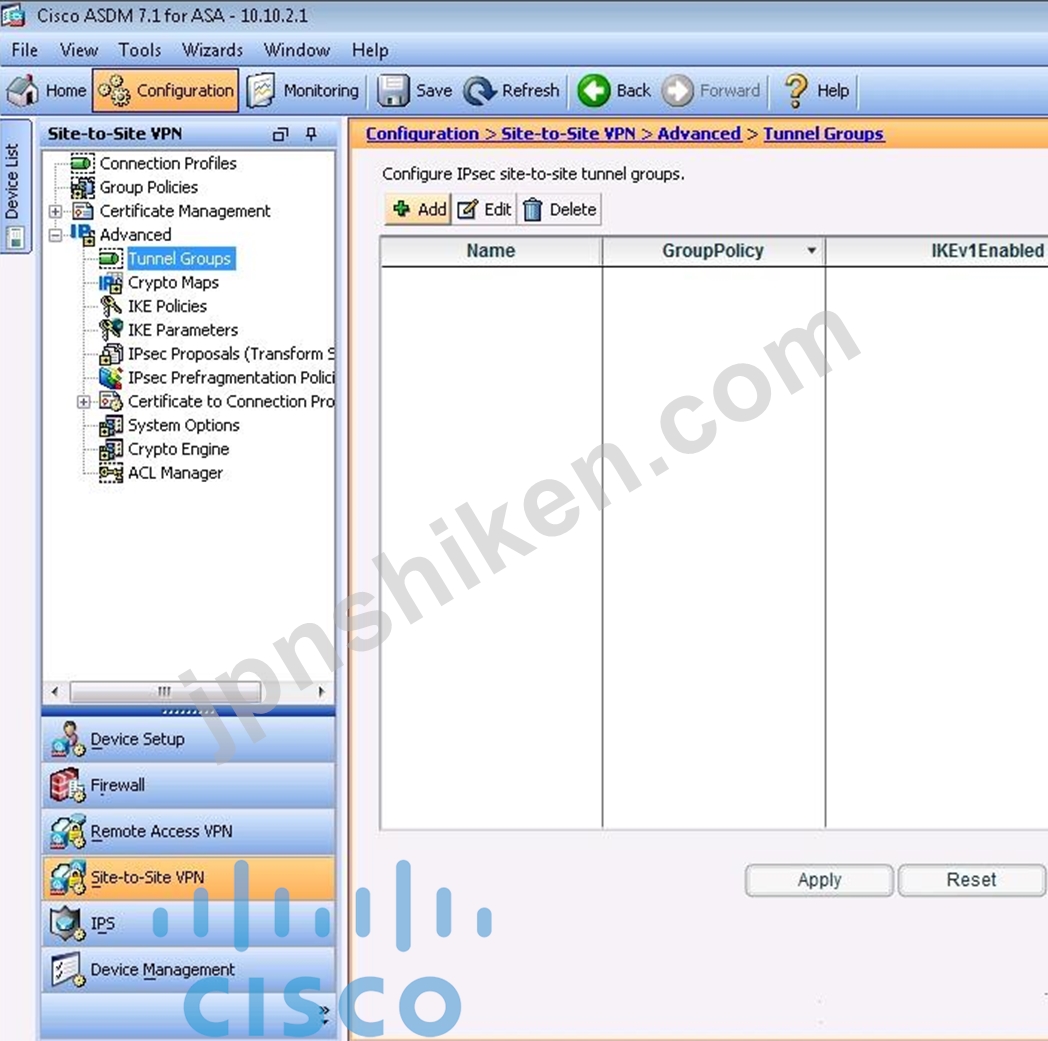The image size is (1048, 1041).
Task: Select Group Policies tree node
Action: click(x=148, y=187)
